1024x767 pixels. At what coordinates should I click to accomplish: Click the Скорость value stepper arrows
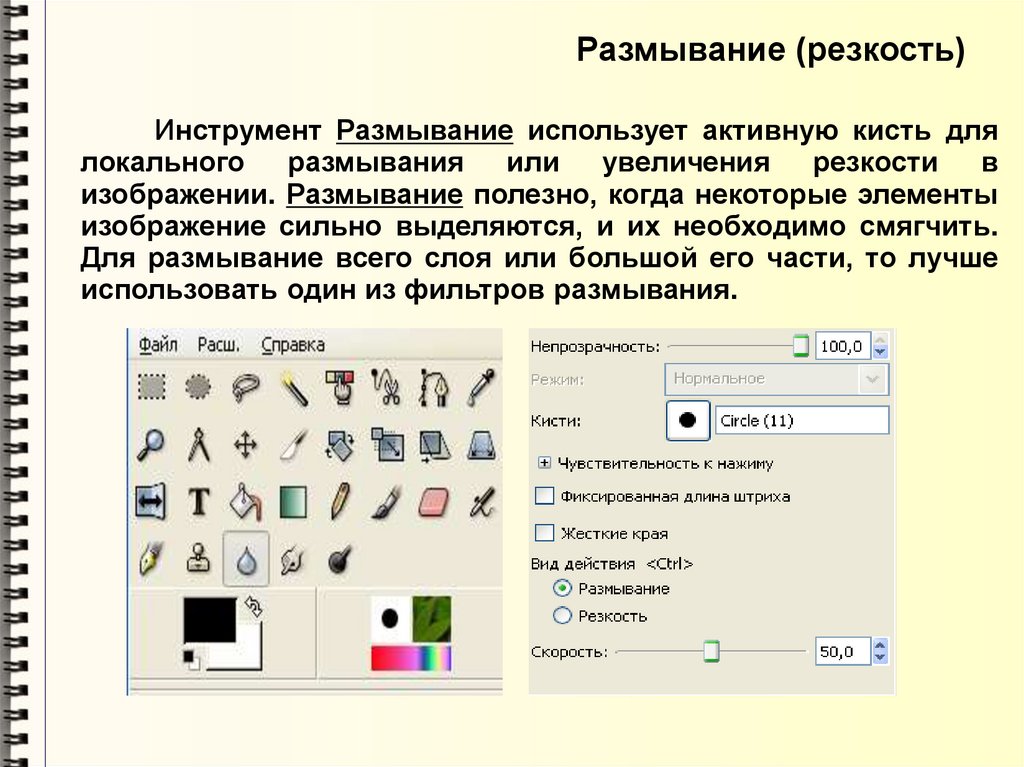point(880,651)
